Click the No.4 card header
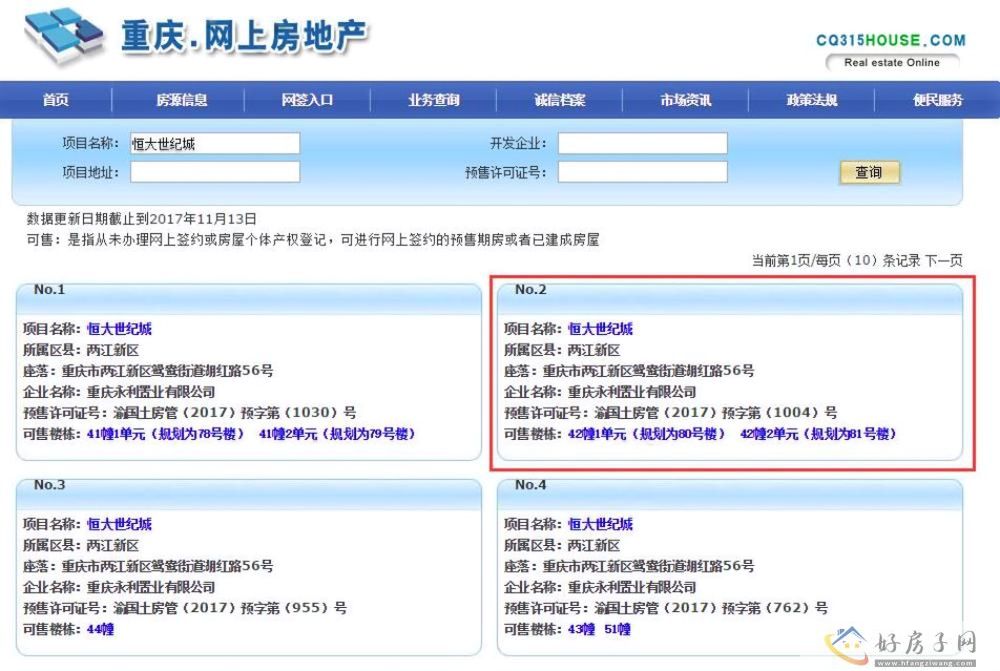The image size is (1000, 671). coord(730,494)
